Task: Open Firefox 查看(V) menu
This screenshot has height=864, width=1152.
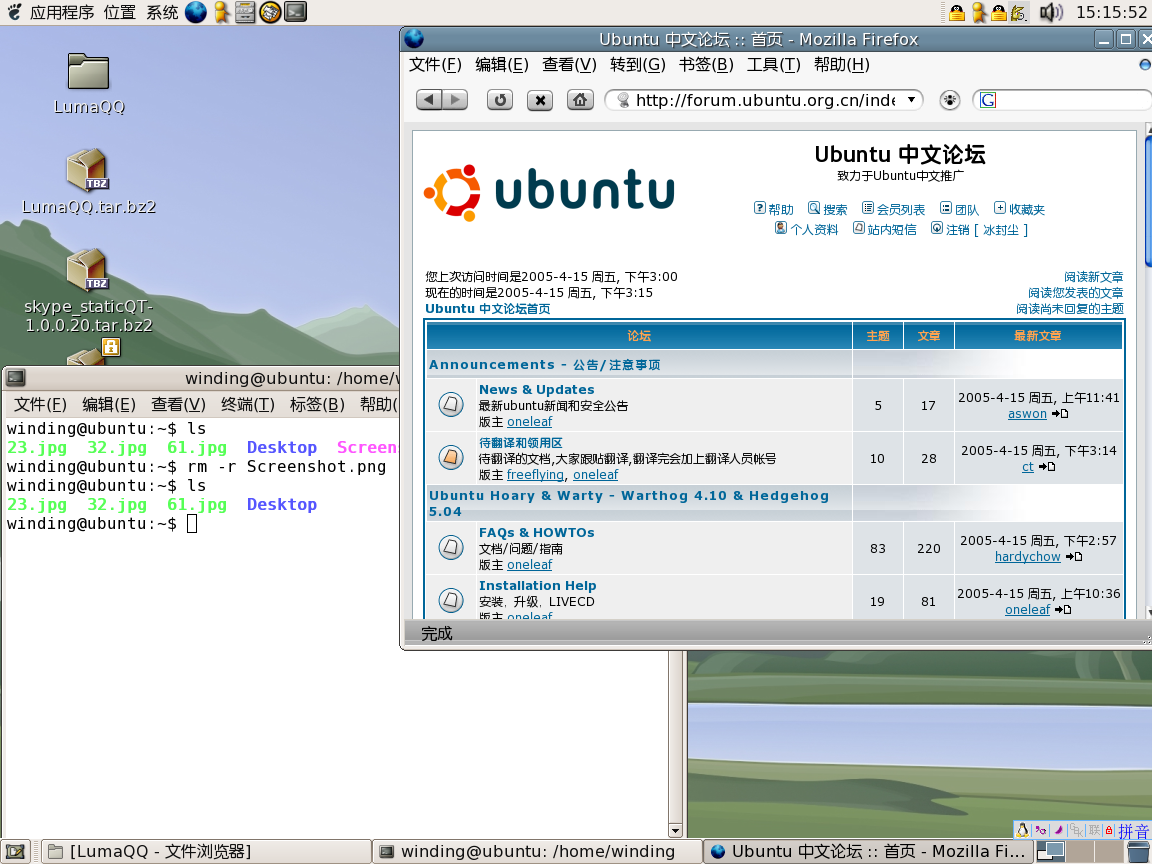Action: (x=569, y=65)
